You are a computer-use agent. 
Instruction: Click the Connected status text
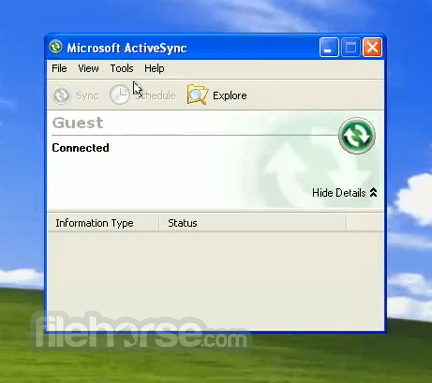[80, 148]
